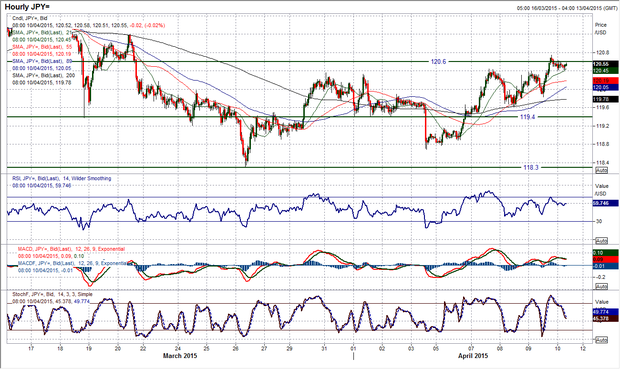
Task: Click the MACD 12, 26, 9 Exponential legend
Action: 71,249
